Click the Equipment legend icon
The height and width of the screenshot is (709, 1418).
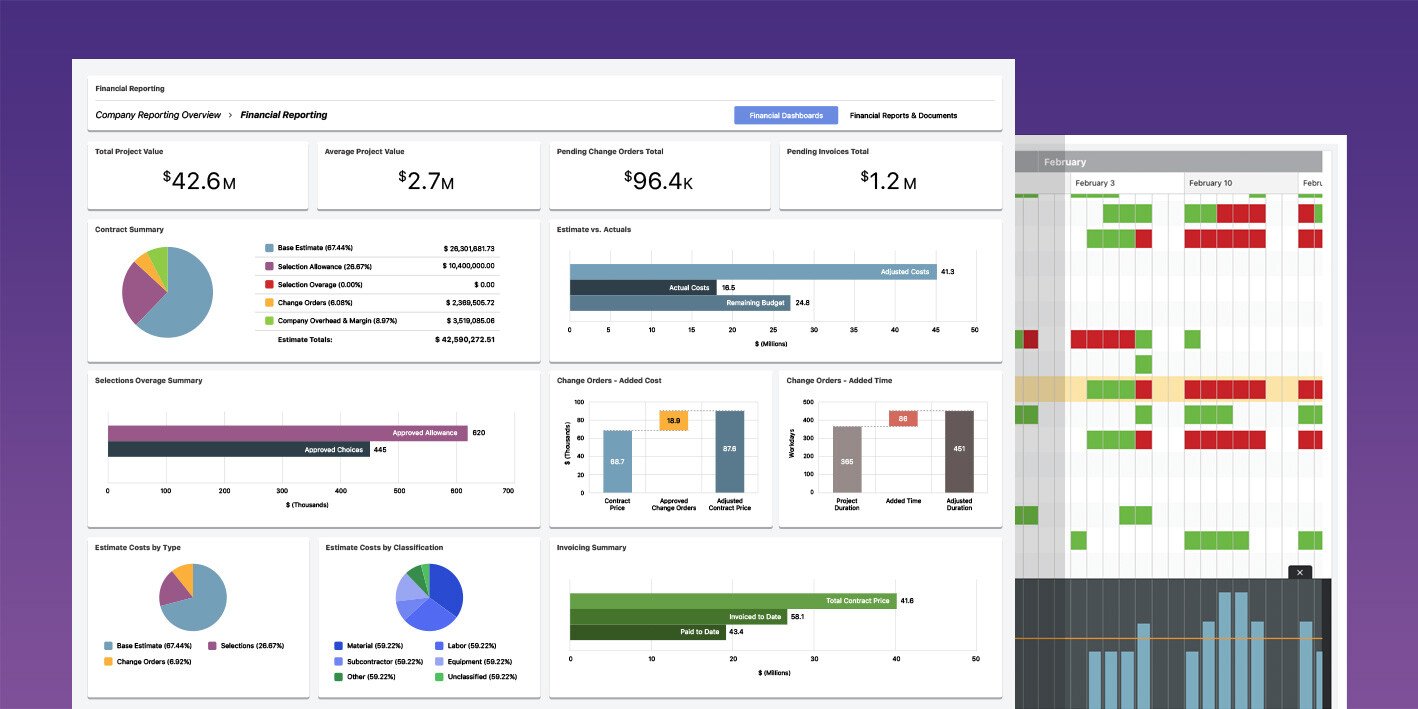tap(438, 661)
